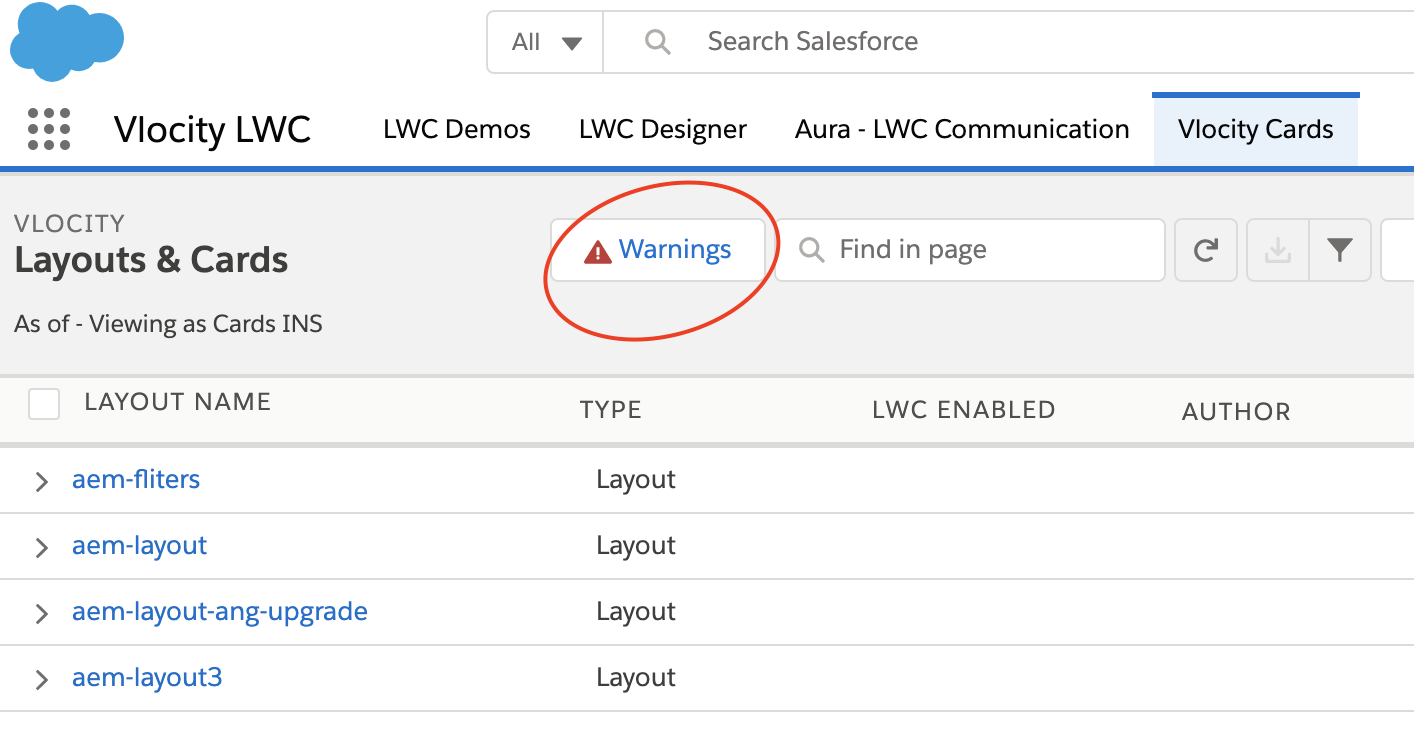Viewport: 1414px width, 732px height.
Task: Click the Warnings button
Action: pyautogui.click(x=658, y=250)
